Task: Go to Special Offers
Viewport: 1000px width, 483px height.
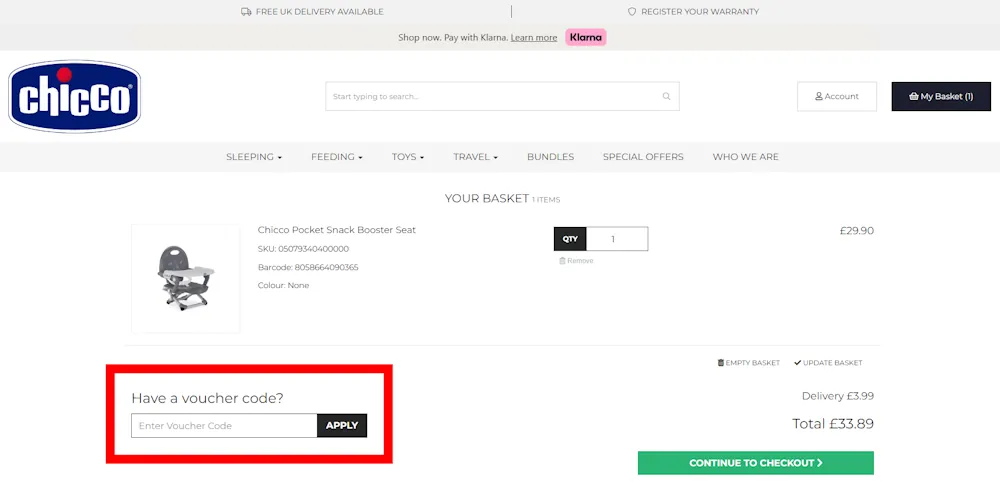Action: coord(643,157)
